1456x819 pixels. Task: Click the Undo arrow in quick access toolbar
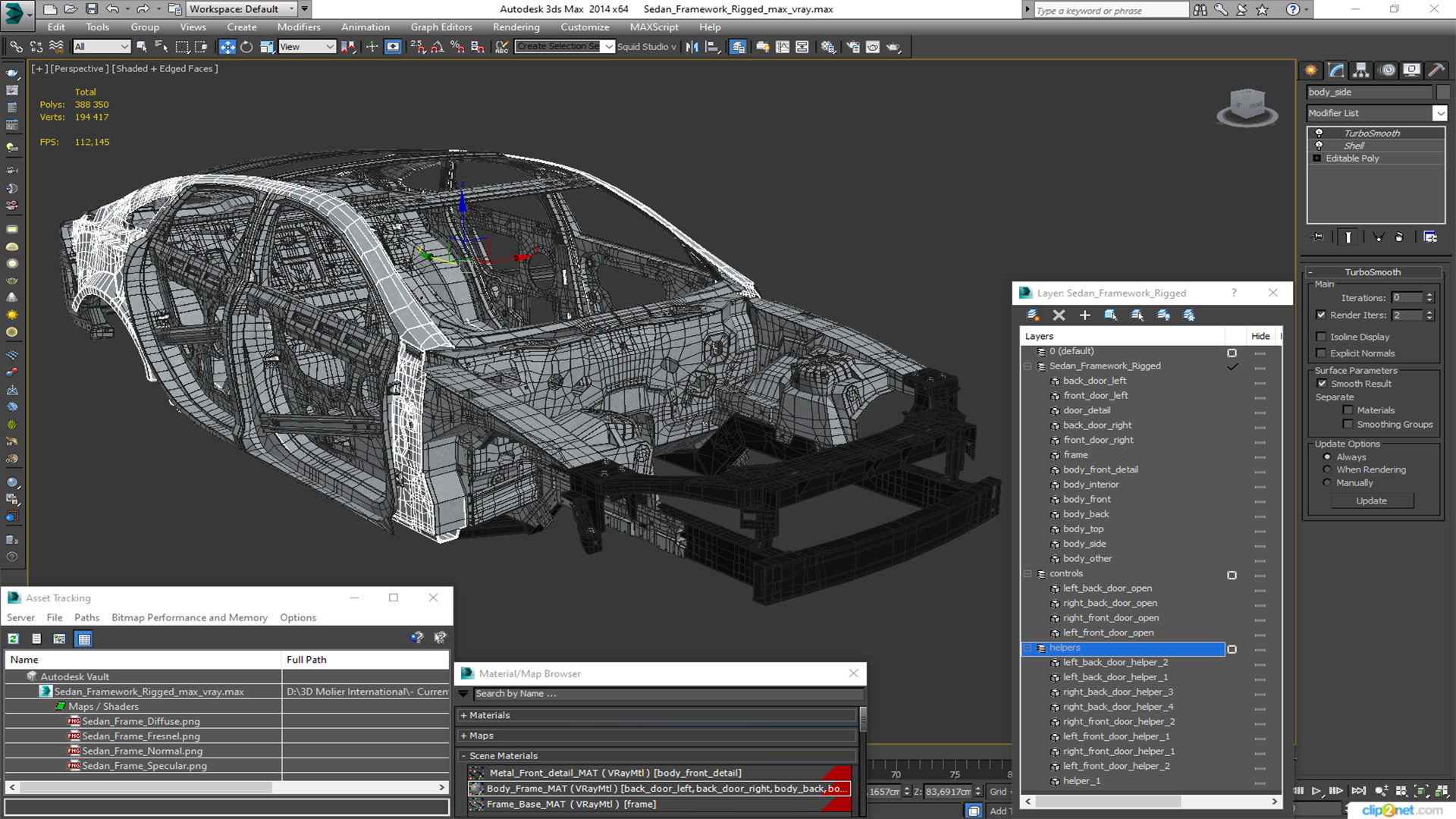point(112,9)
